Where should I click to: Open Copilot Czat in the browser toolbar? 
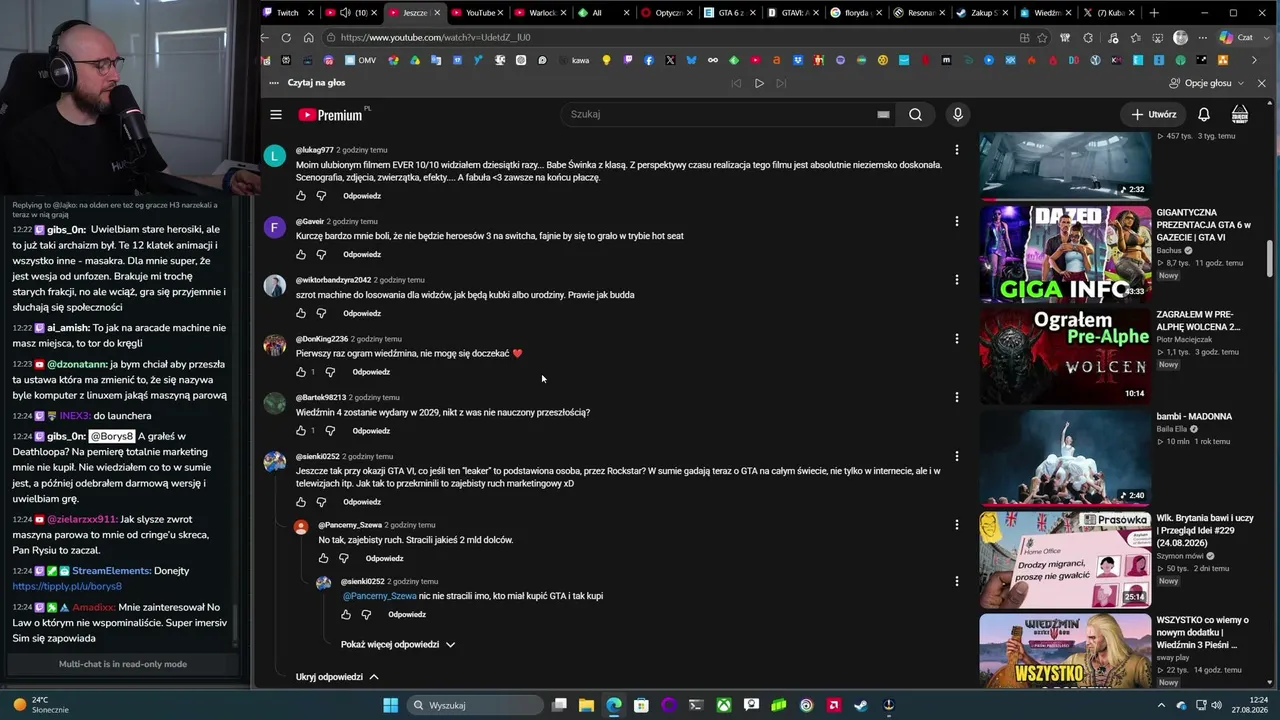(1236, 38)
